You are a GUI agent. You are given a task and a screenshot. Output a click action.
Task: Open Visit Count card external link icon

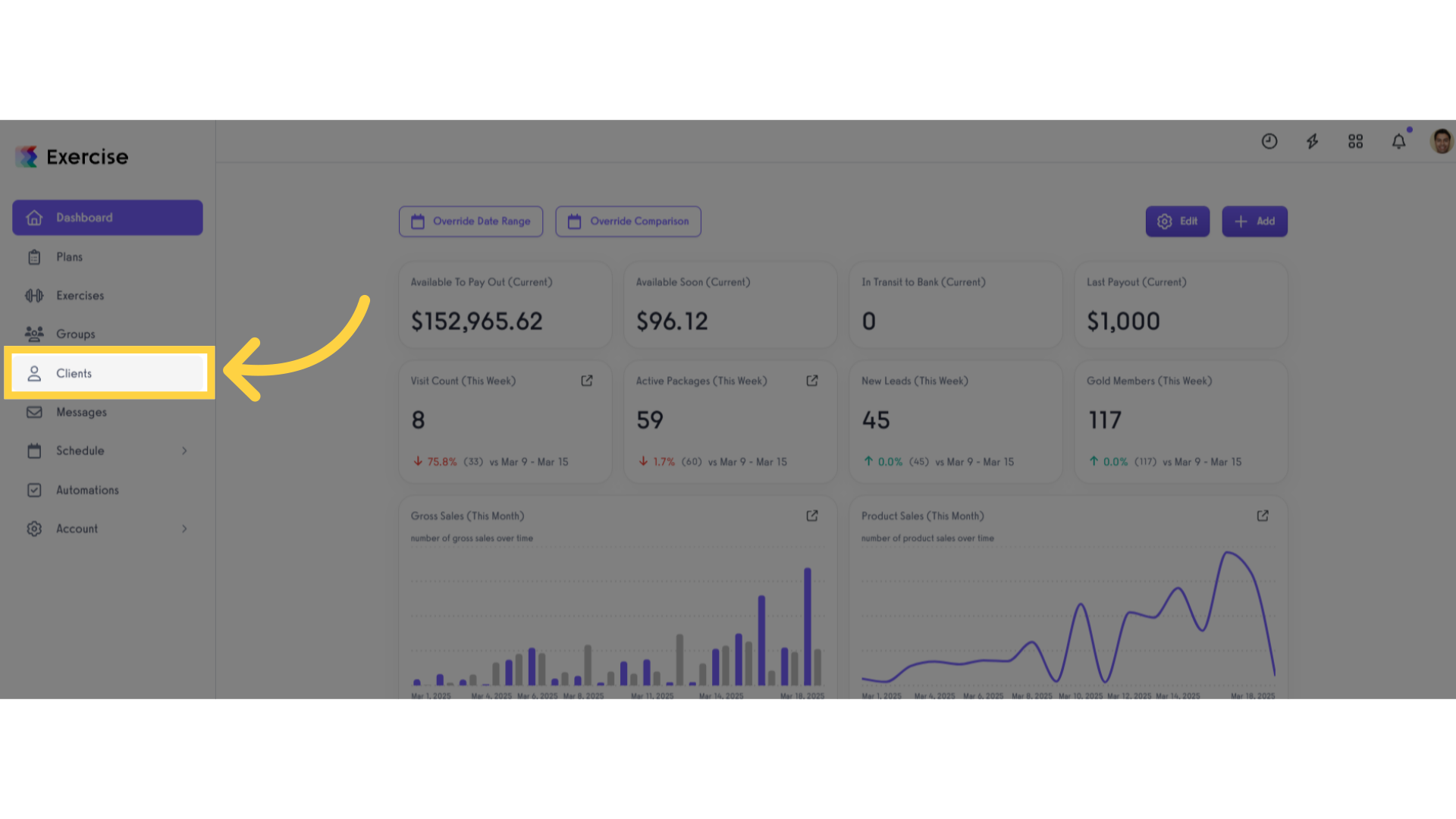587,381
